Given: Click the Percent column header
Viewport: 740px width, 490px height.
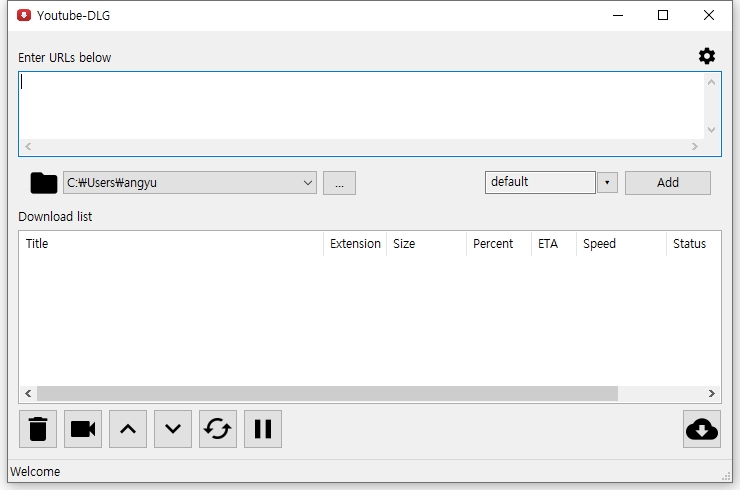Looking at the screenshot, I should (499, 244).
